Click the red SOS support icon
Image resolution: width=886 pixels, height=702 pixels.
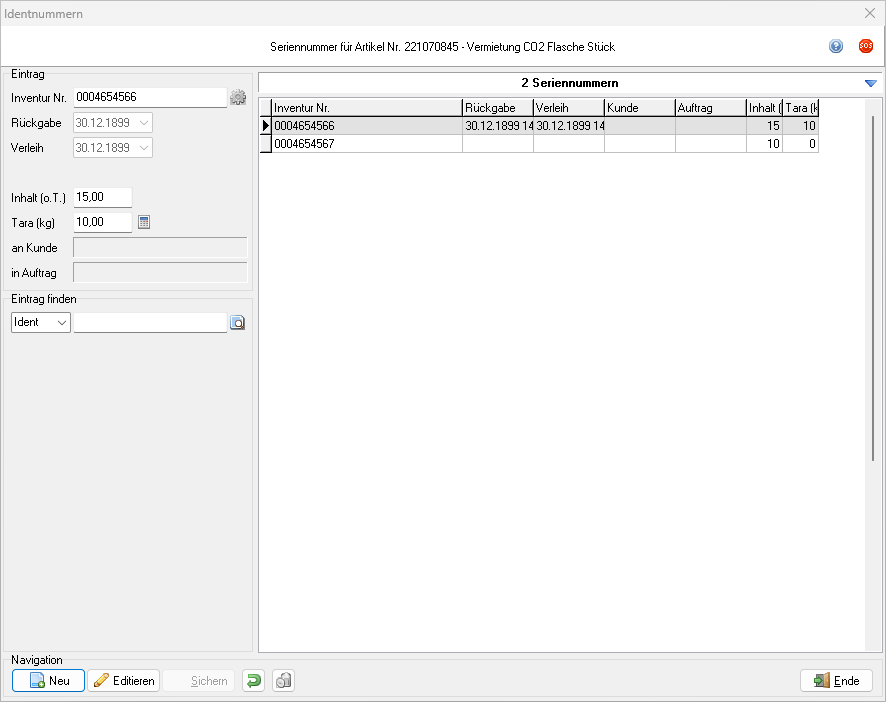coord(866,46)
